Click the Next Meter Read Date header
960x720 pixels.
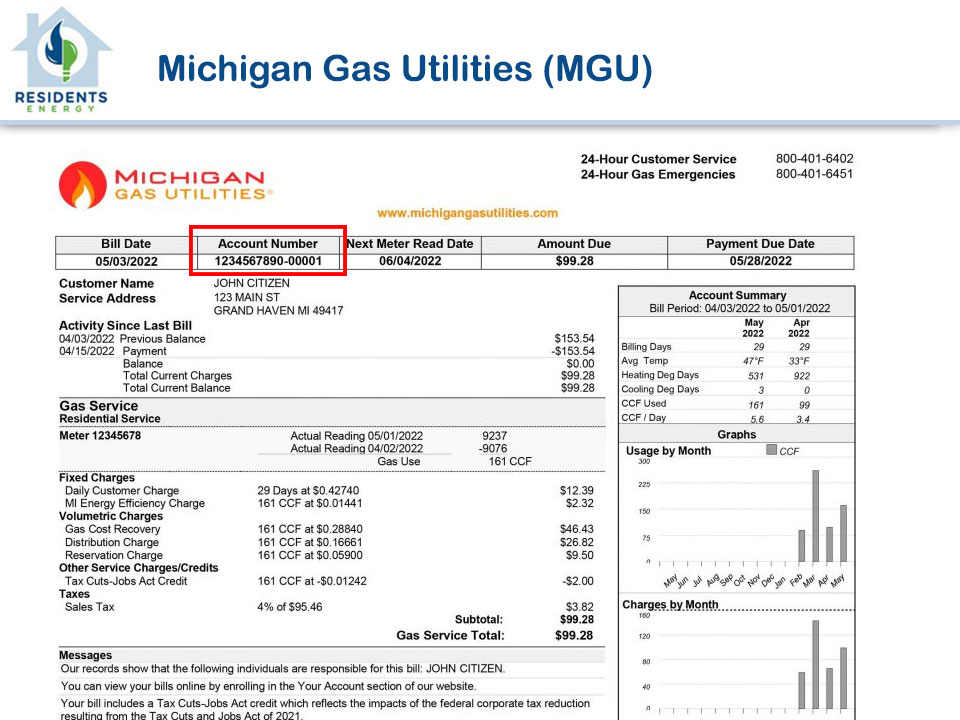[410, 244]
